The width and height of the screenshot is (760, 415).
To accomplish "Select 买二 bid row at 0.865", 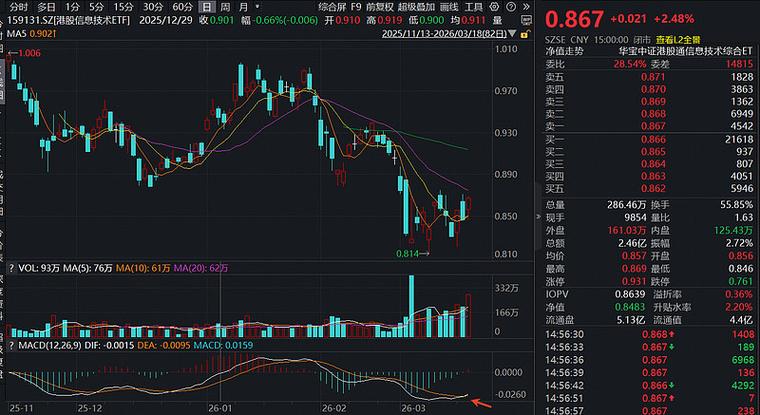I will tap(649, 152).
